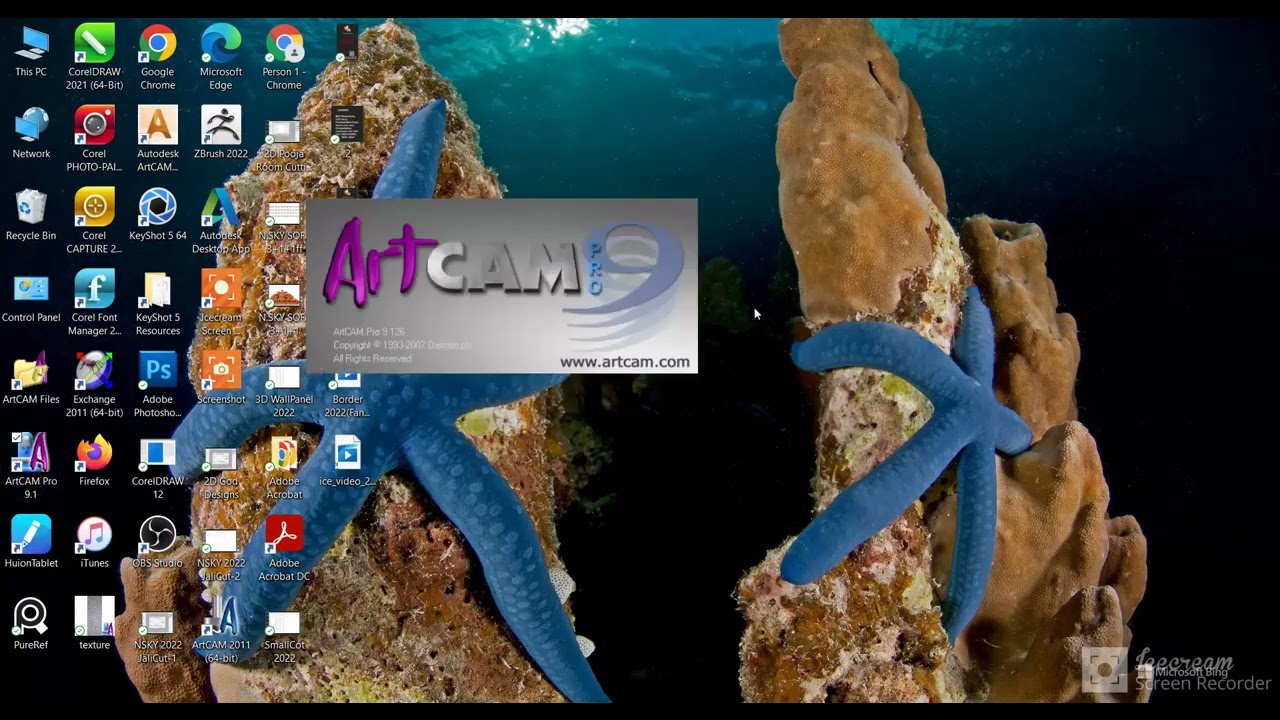Open the Recycle Bin
This screenshot has height=720, width=1280.
[31, 215]
